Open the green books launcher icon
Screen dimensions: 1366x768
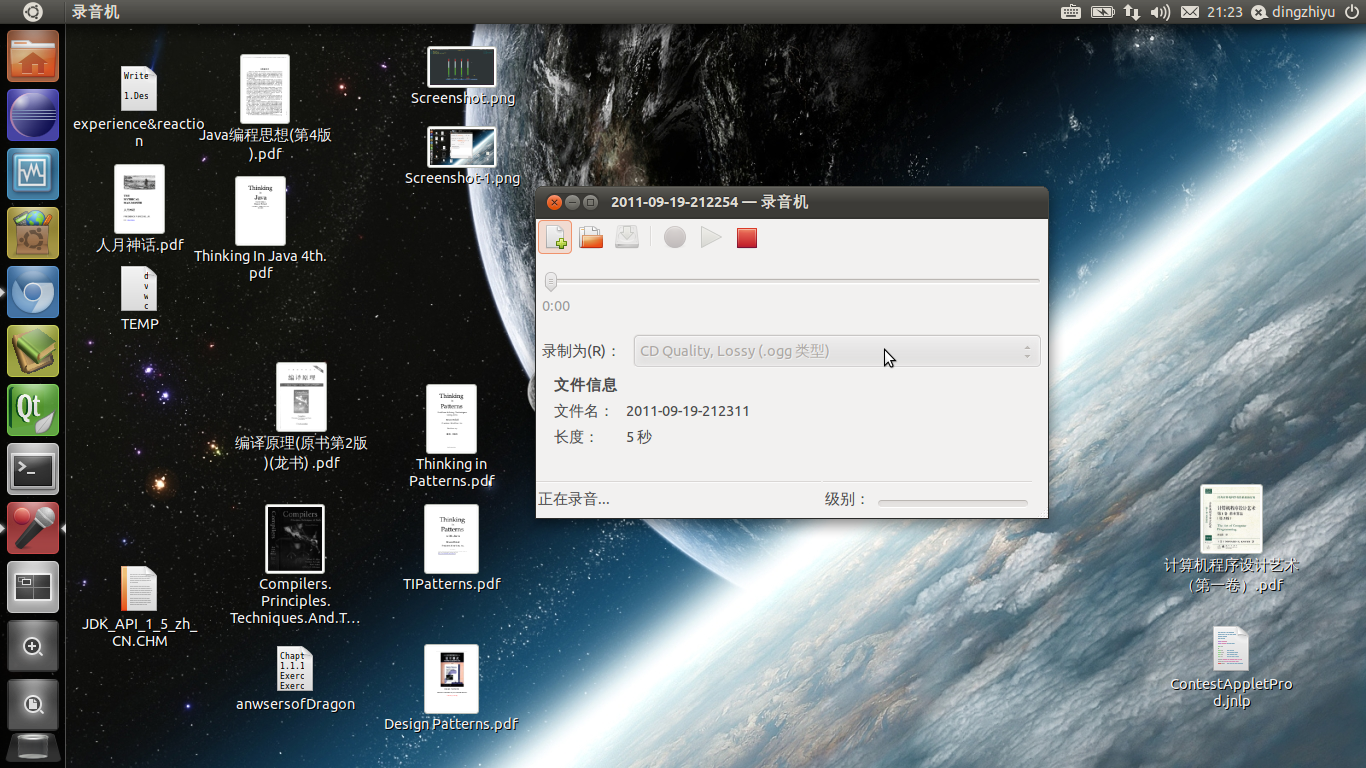(33, 351)
